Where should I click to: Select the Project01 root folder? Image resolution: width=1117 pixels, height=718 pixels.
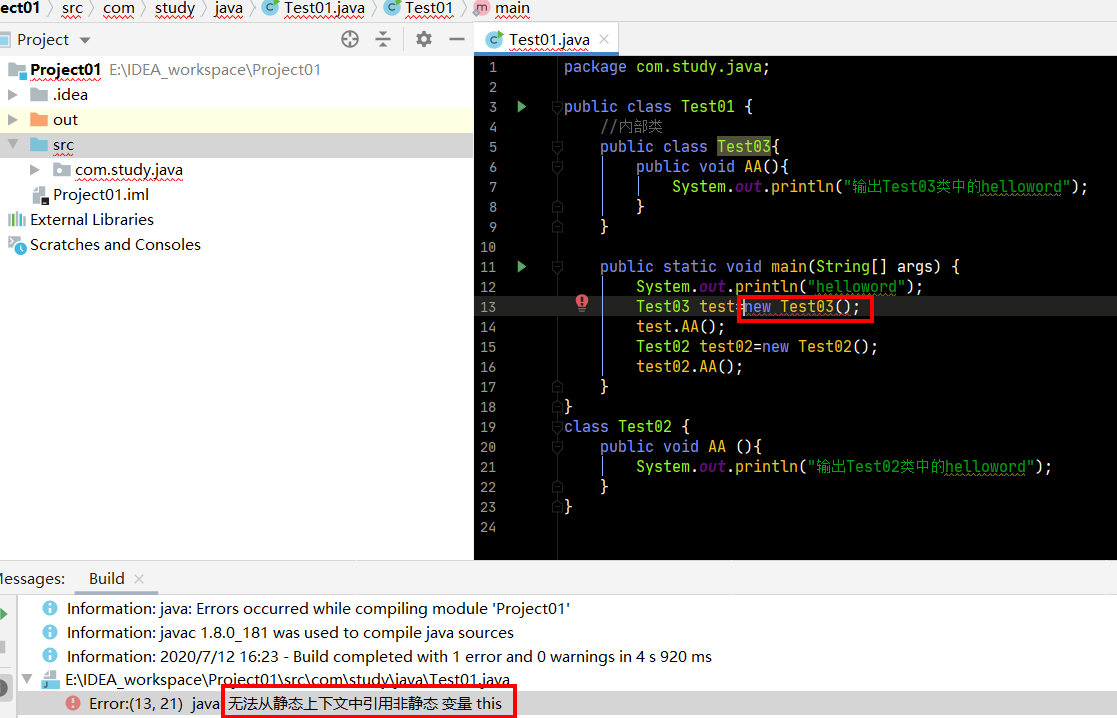tap(66, 70)
